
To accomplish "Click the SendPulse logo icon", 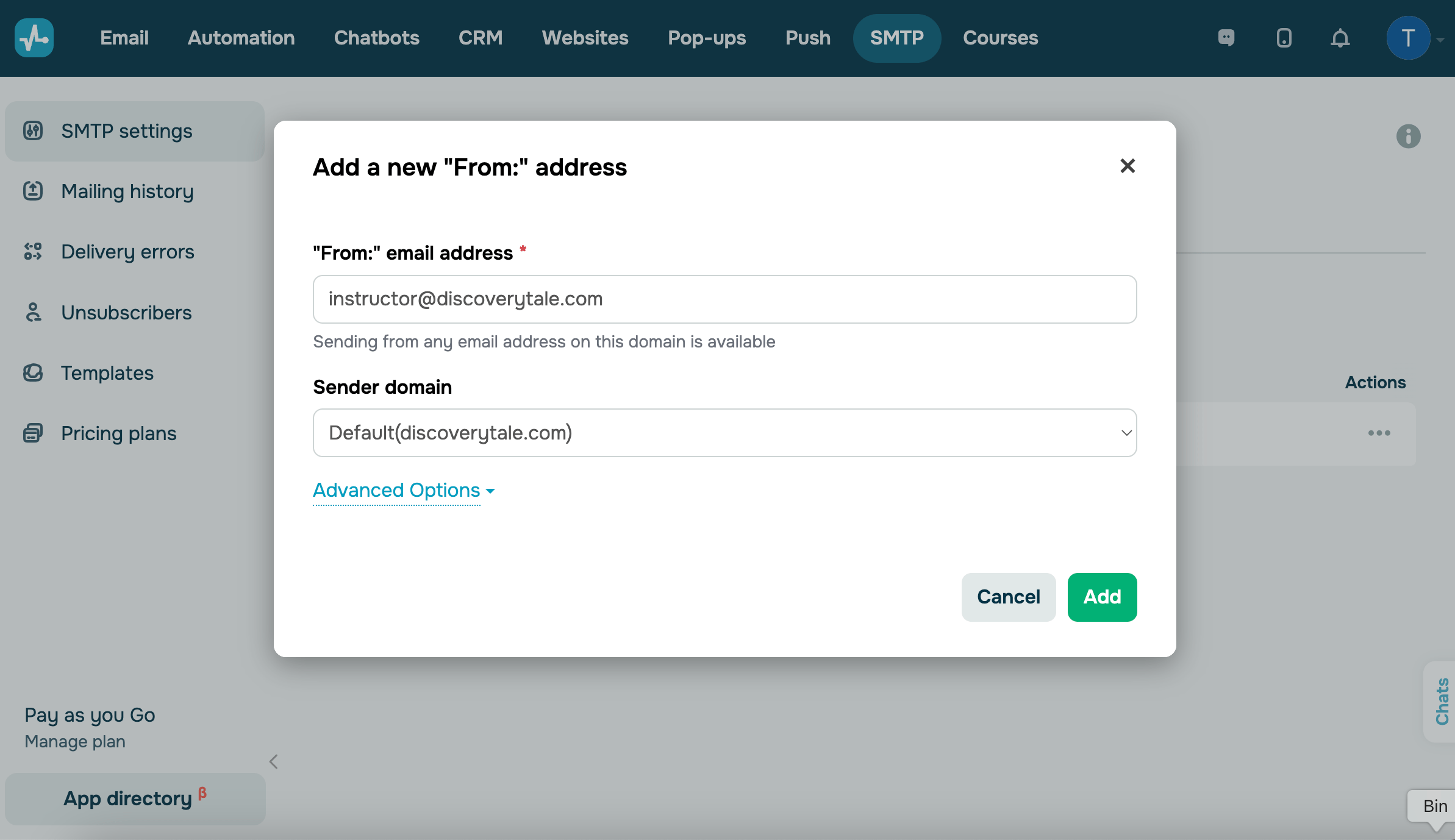I will pos(34,38).
